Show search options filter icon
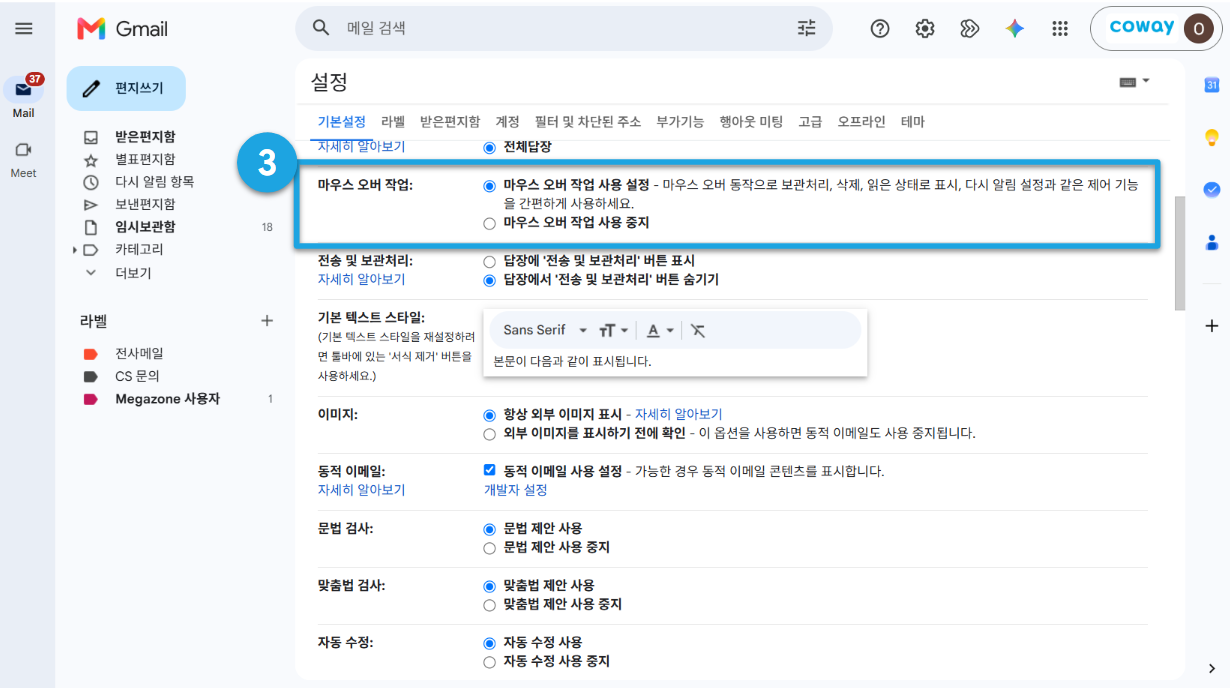 (x=806, y=28)
